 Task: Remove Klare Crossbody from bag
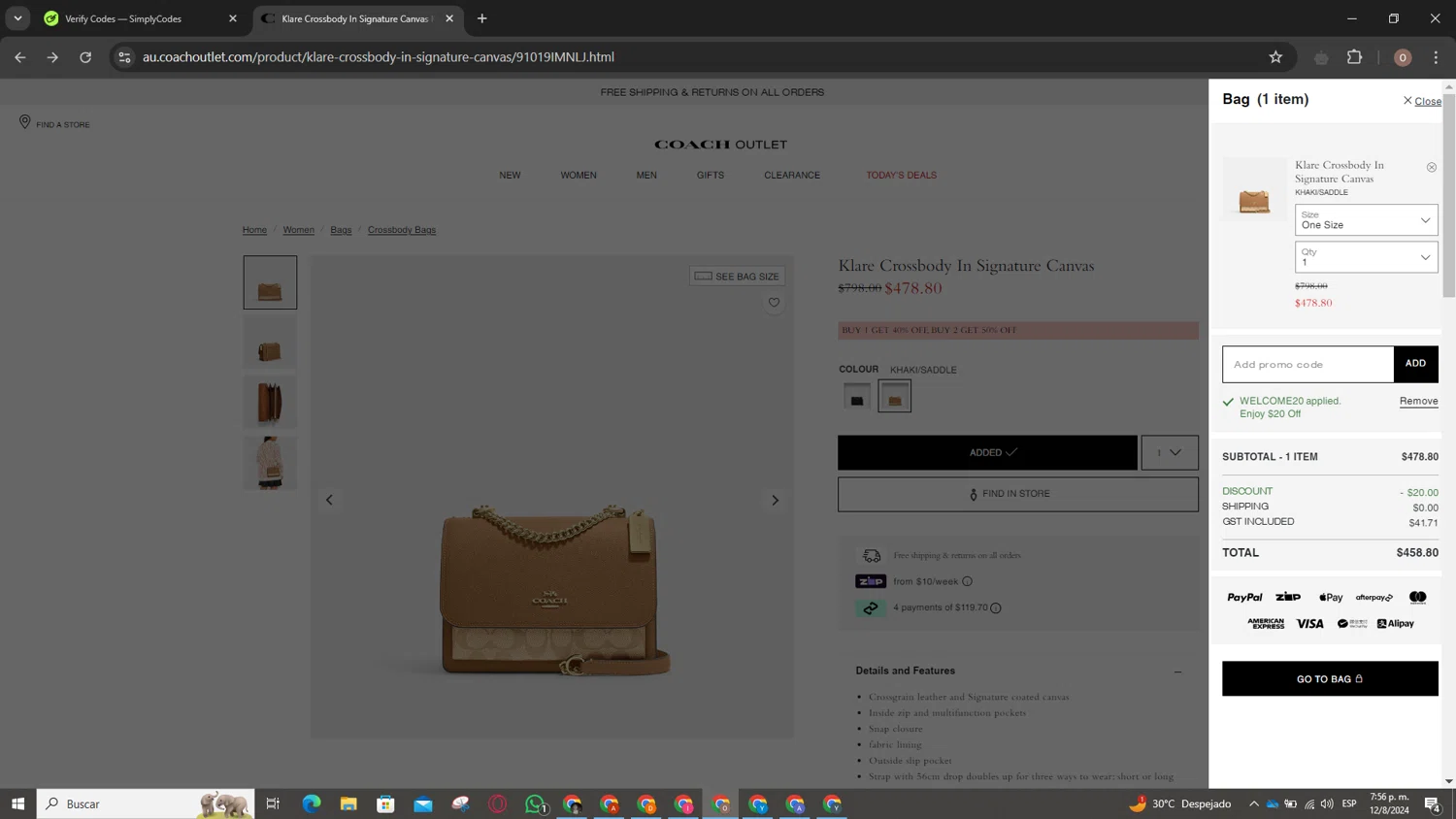pos(1431,167)
